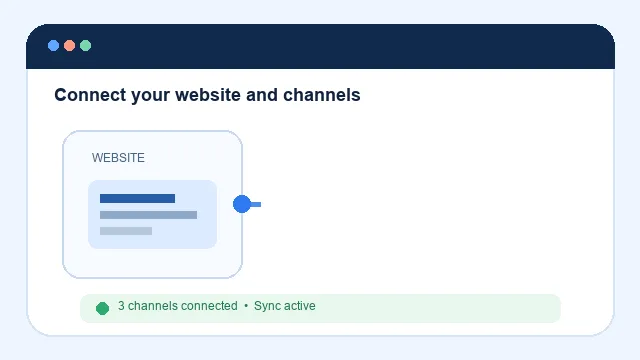
Task: Click the '3 channels connected' status text
Action: coord(178,306)
